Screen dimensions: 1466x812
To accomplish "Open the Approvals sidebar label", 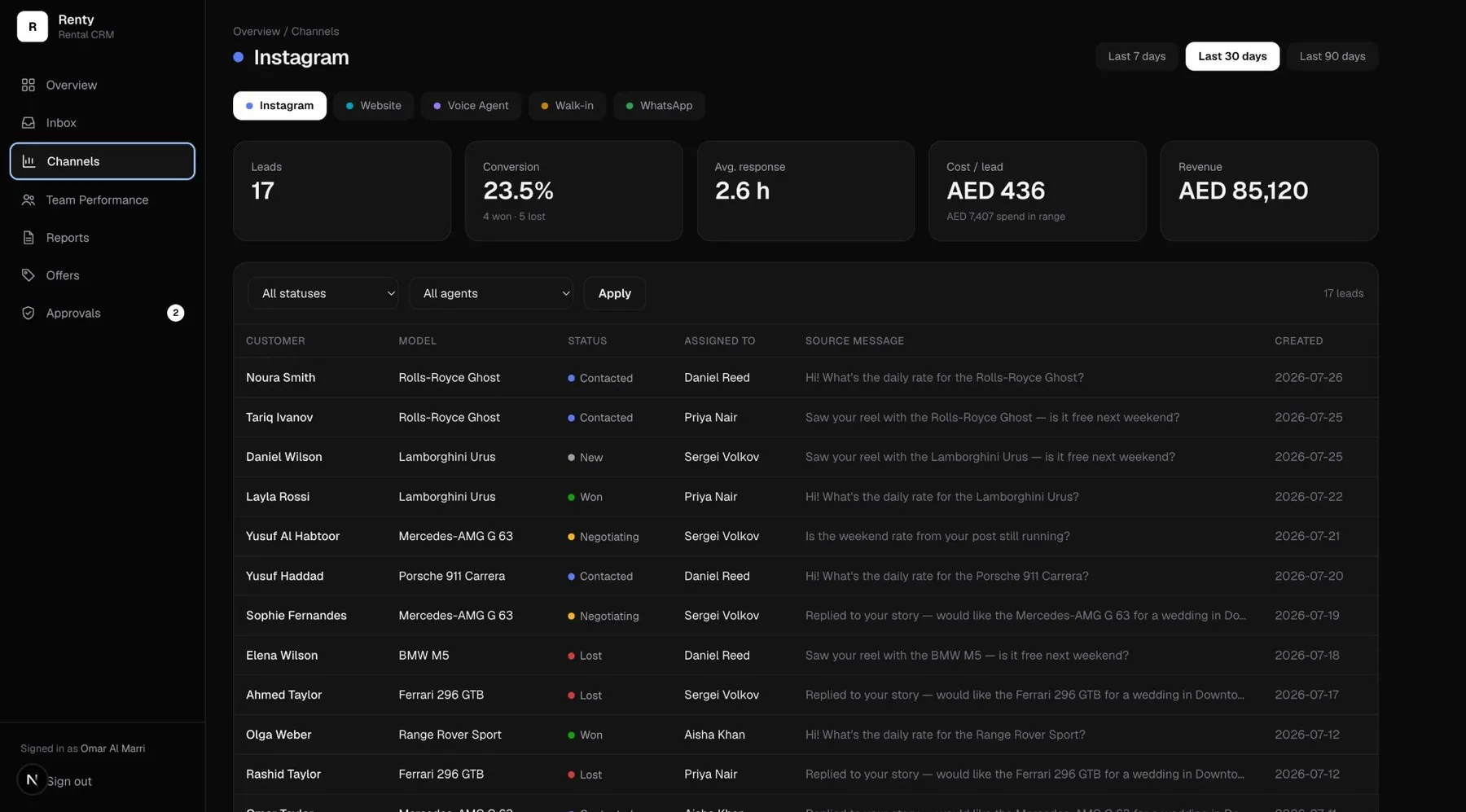I will point(73,313).
